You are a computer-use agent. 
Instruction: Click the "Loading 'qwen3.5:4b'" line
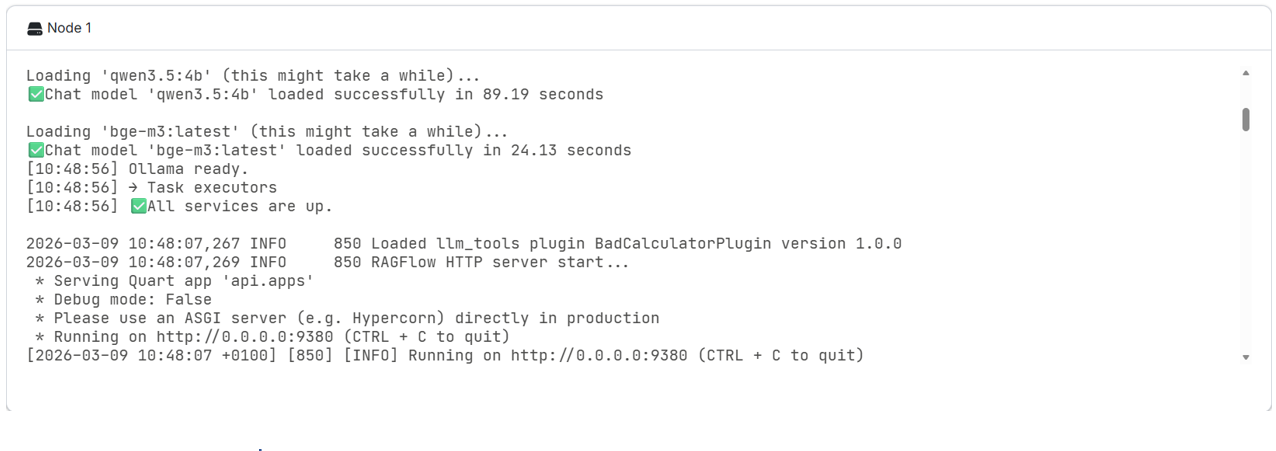[x=252, y=76]
